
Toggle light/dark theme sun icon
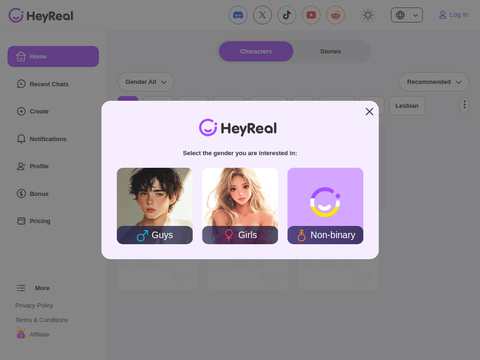[368, 15]
